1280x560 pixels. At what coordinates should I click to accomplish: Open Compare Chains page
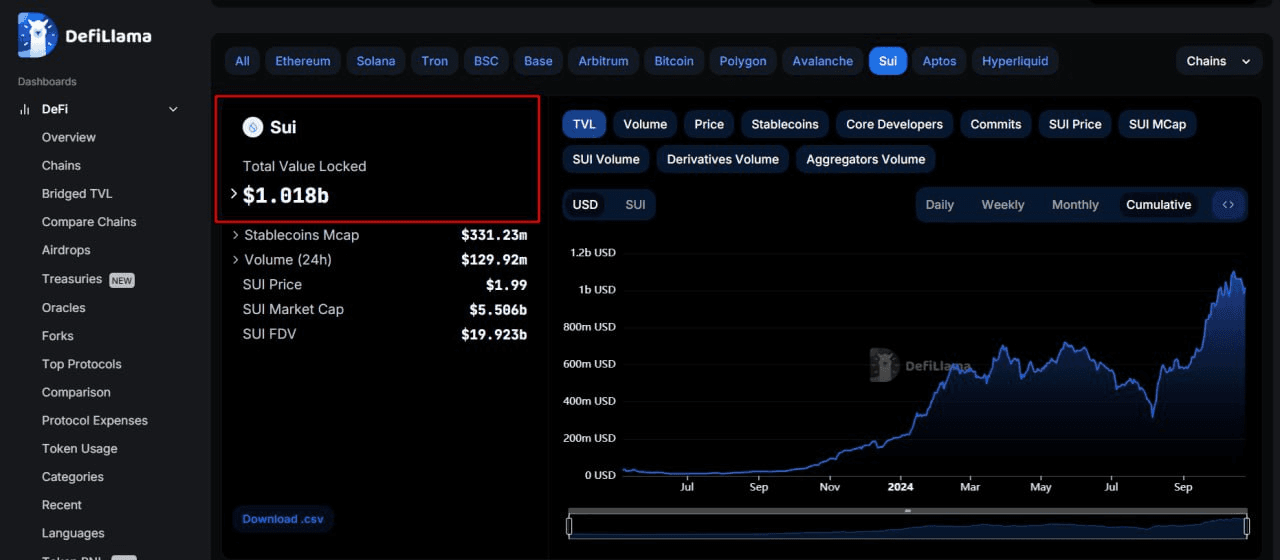tap(89, 221)
